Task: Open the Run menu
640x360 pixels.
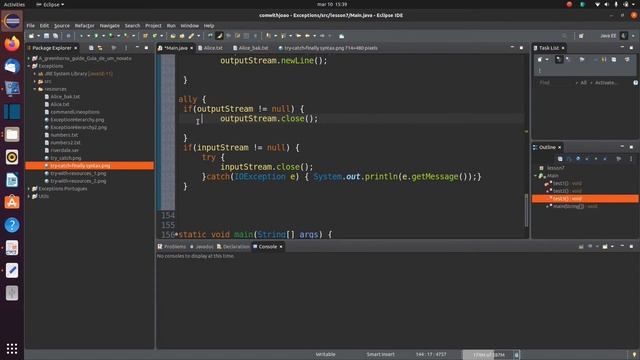Action: point(171,25)
